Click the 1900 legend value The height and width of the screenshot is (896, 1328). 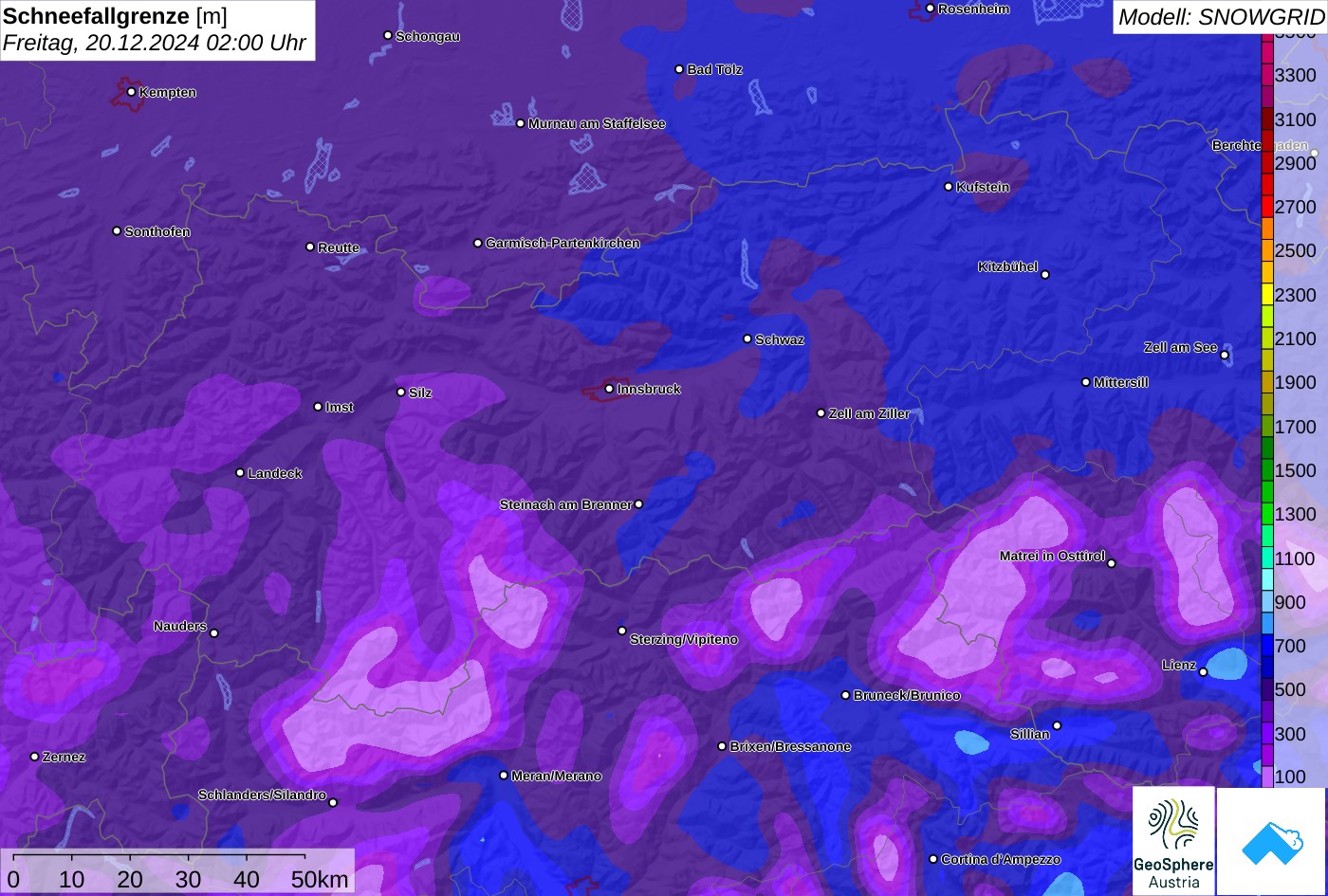point(1296,382)
